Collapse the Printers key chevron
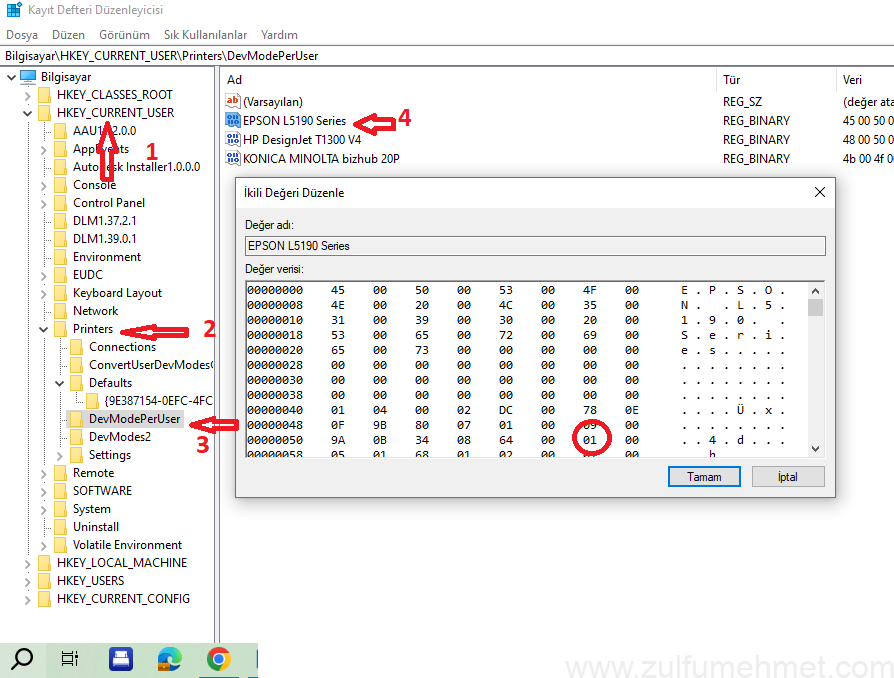This screenshot has height=678, width=894. [x=44, y=329]
